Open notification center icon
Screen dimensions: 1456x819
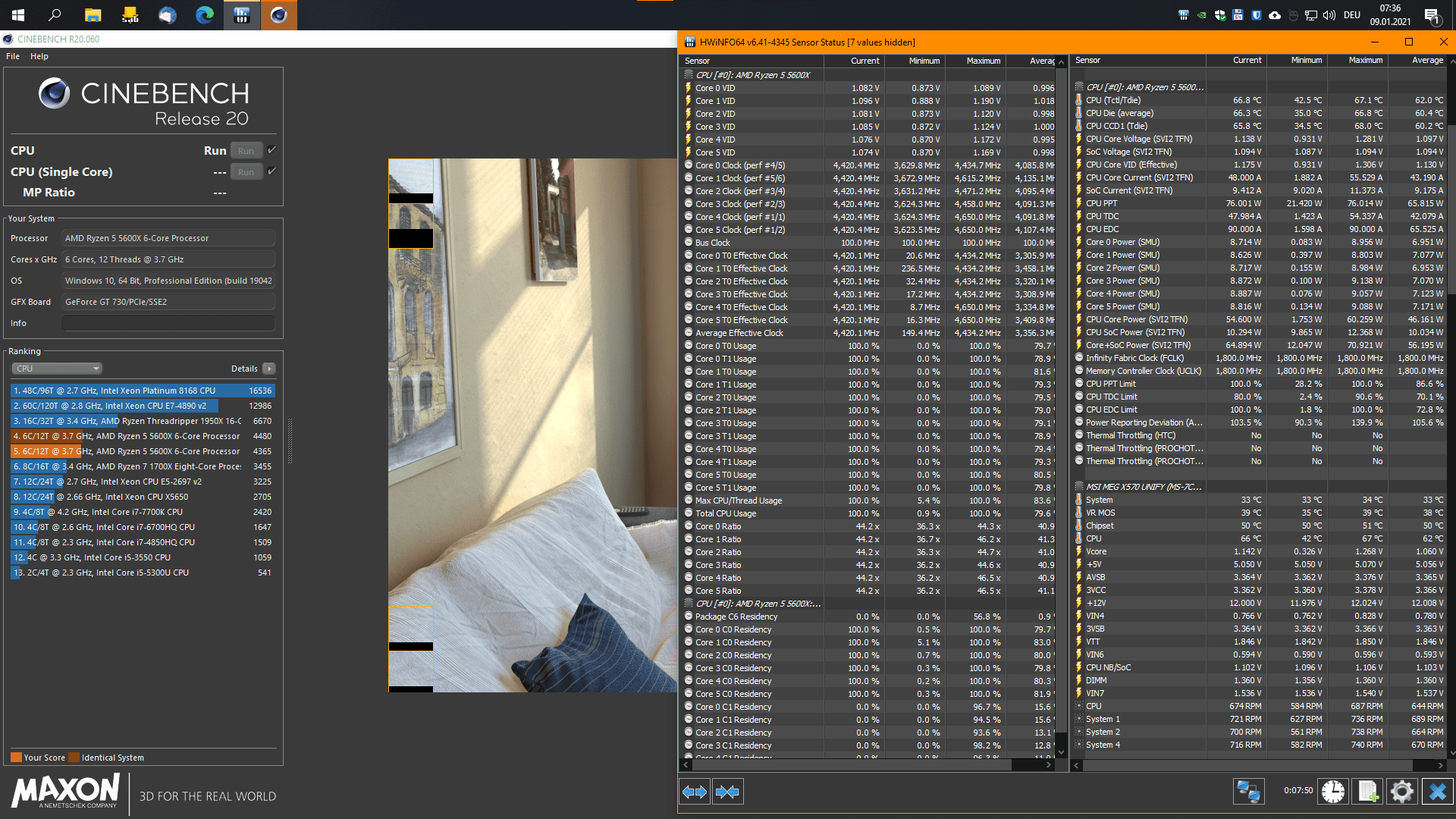pos(1432,15)
